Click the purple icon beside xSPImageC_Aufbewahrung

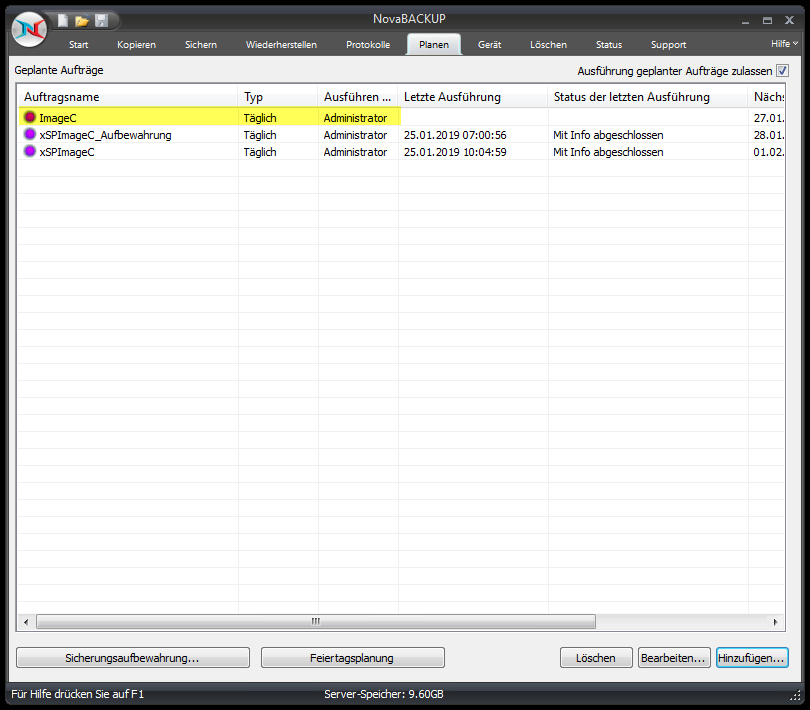tap(30, 134)
